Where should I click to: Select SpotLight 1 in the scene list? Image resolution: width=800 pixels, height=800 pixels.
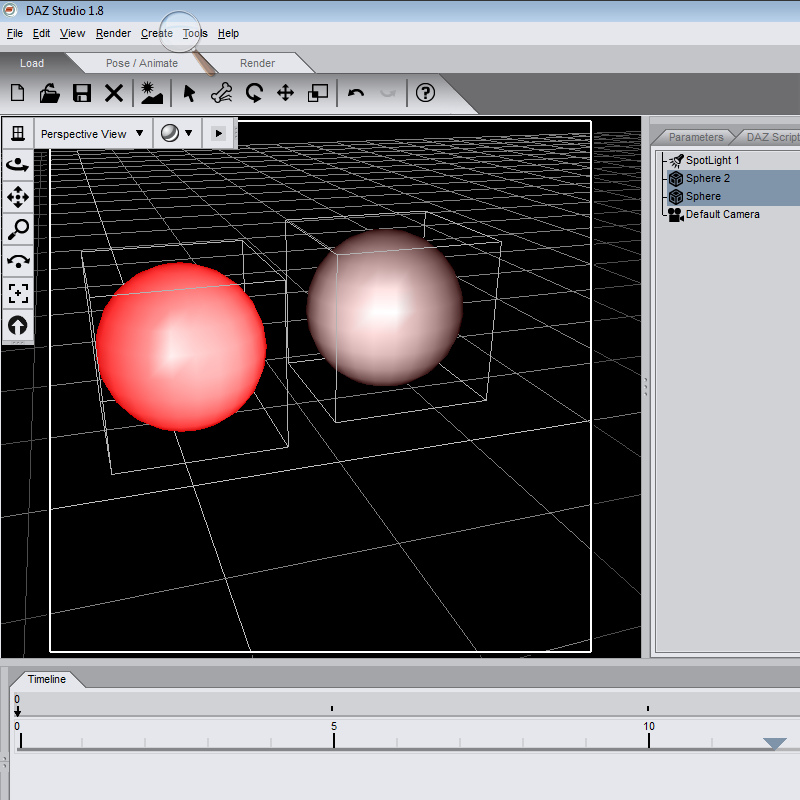(x=712, y=160)
